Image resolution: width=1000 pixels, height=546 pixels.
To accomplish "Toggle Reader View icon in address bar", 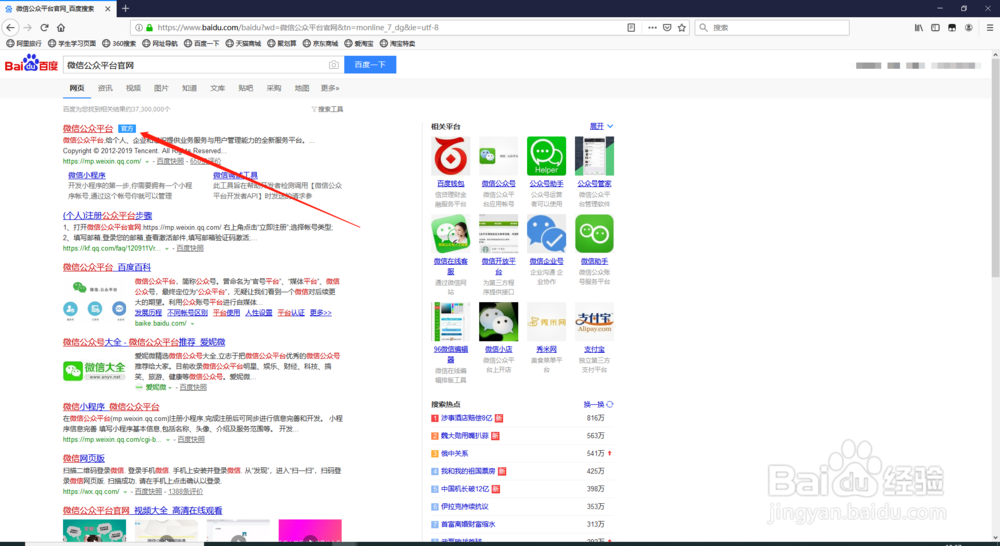I will pyautogui.click(x=631, y=27).
